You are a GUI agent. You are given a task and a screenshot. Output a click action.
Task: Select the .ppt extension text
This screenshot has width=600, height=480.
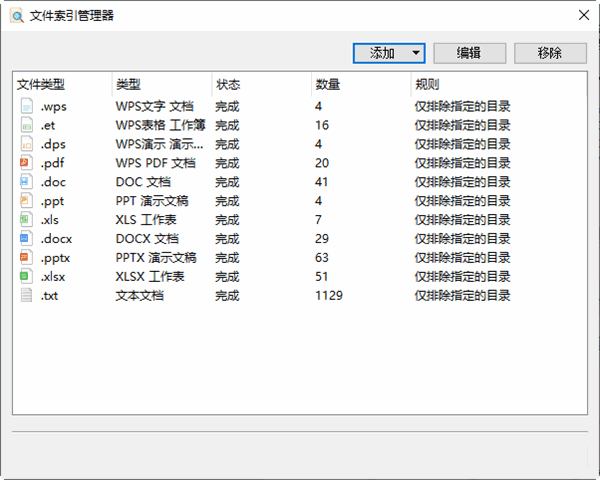pos(52,201)
